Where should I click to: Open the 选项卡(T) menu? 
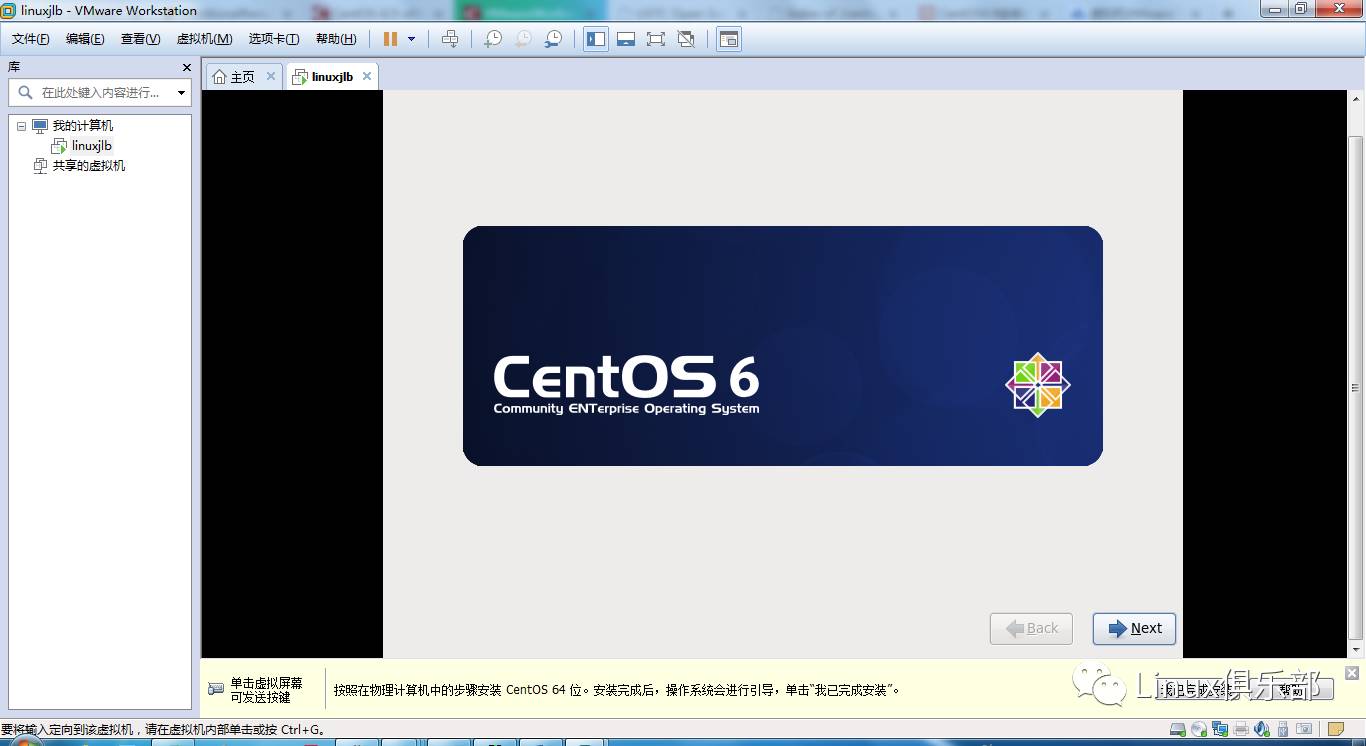pyautogui.click(x=274, y=39)
